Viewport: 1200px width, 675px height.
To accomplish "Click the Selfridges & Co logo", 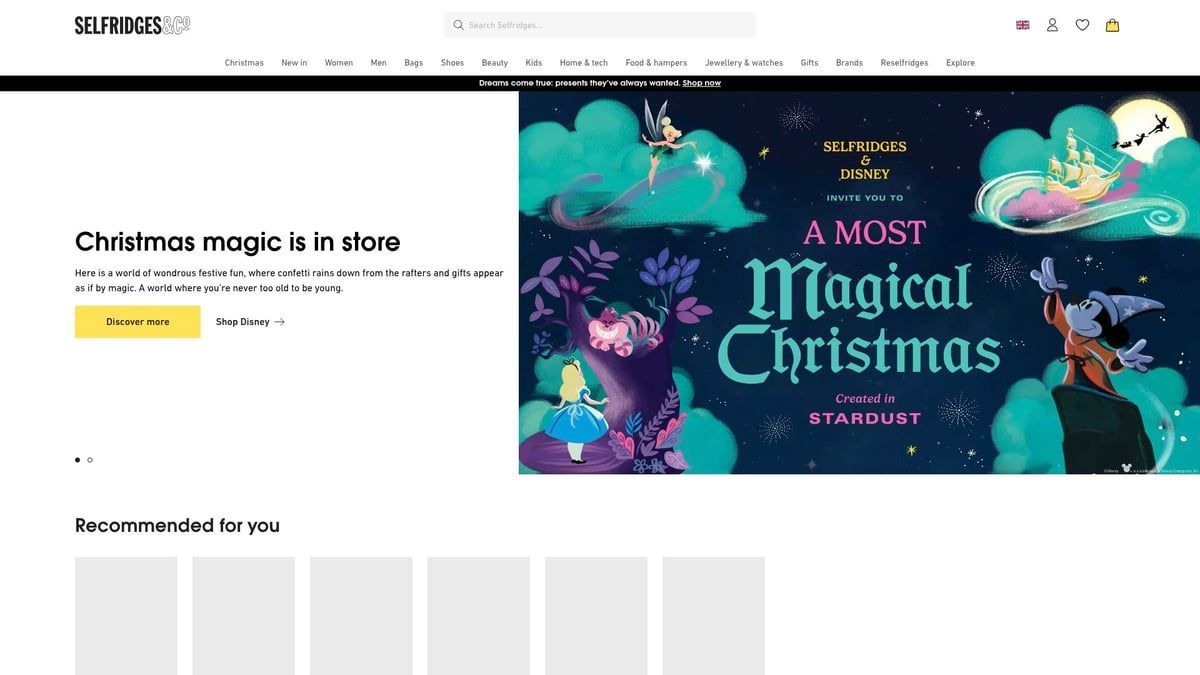I will pyautogui.click(x=132, y=22).
